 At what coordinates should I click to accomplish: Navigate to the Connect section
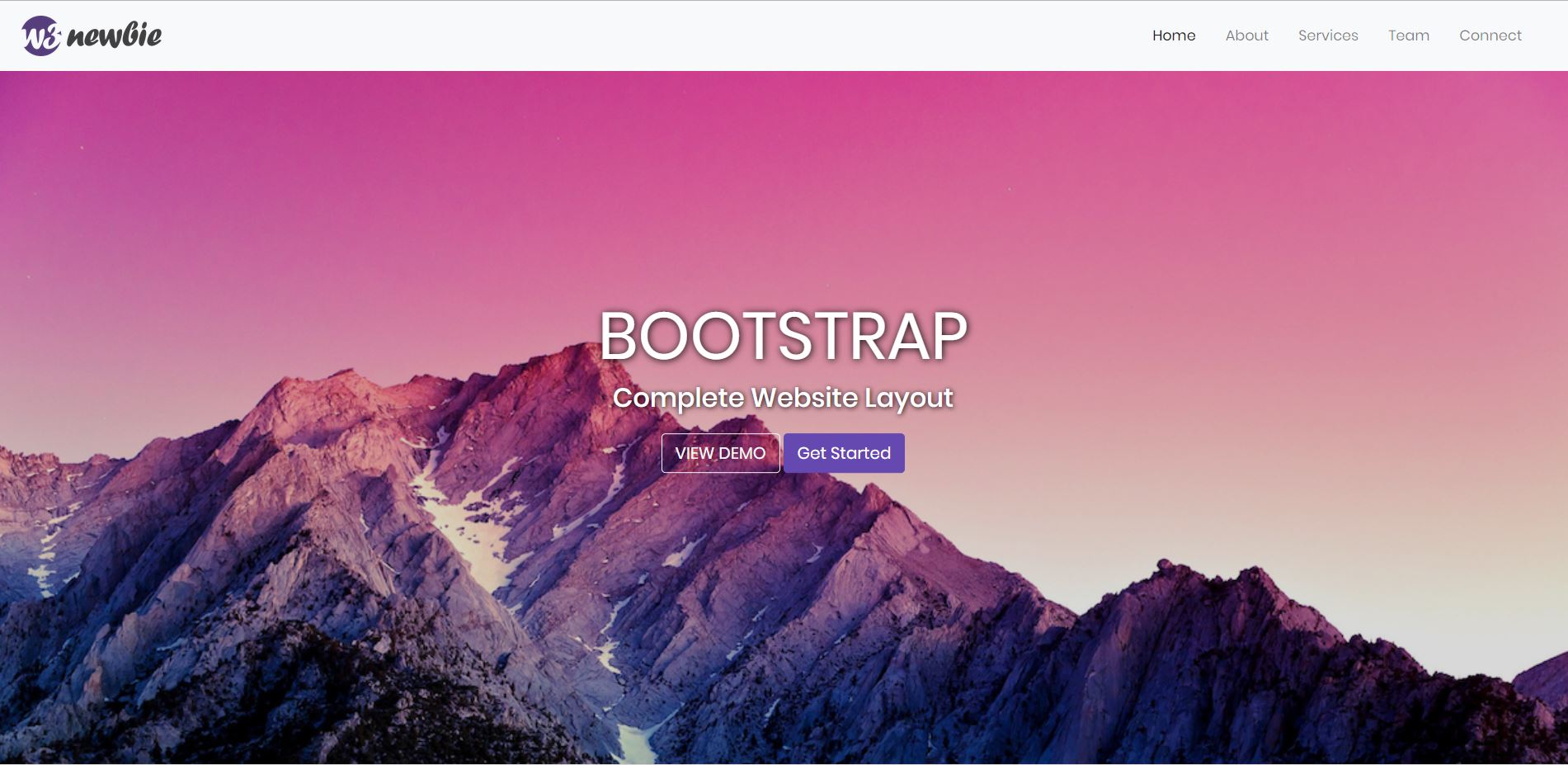(1490, 35)
